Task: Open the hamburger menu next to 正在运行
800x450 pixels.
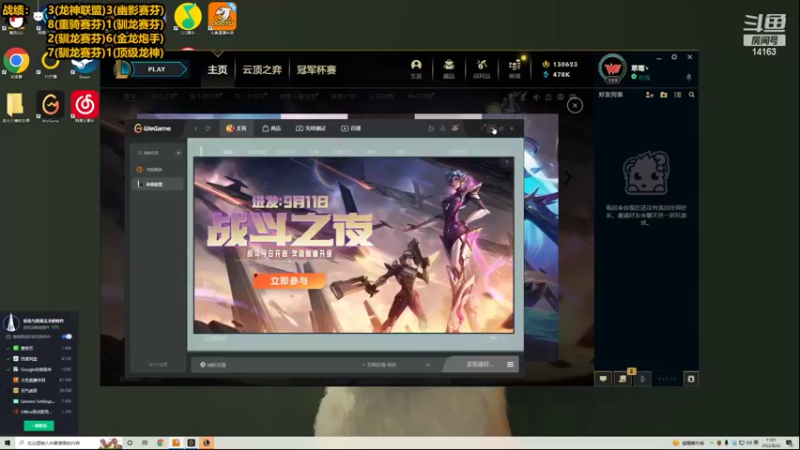Action: click(x=510, y=364)
